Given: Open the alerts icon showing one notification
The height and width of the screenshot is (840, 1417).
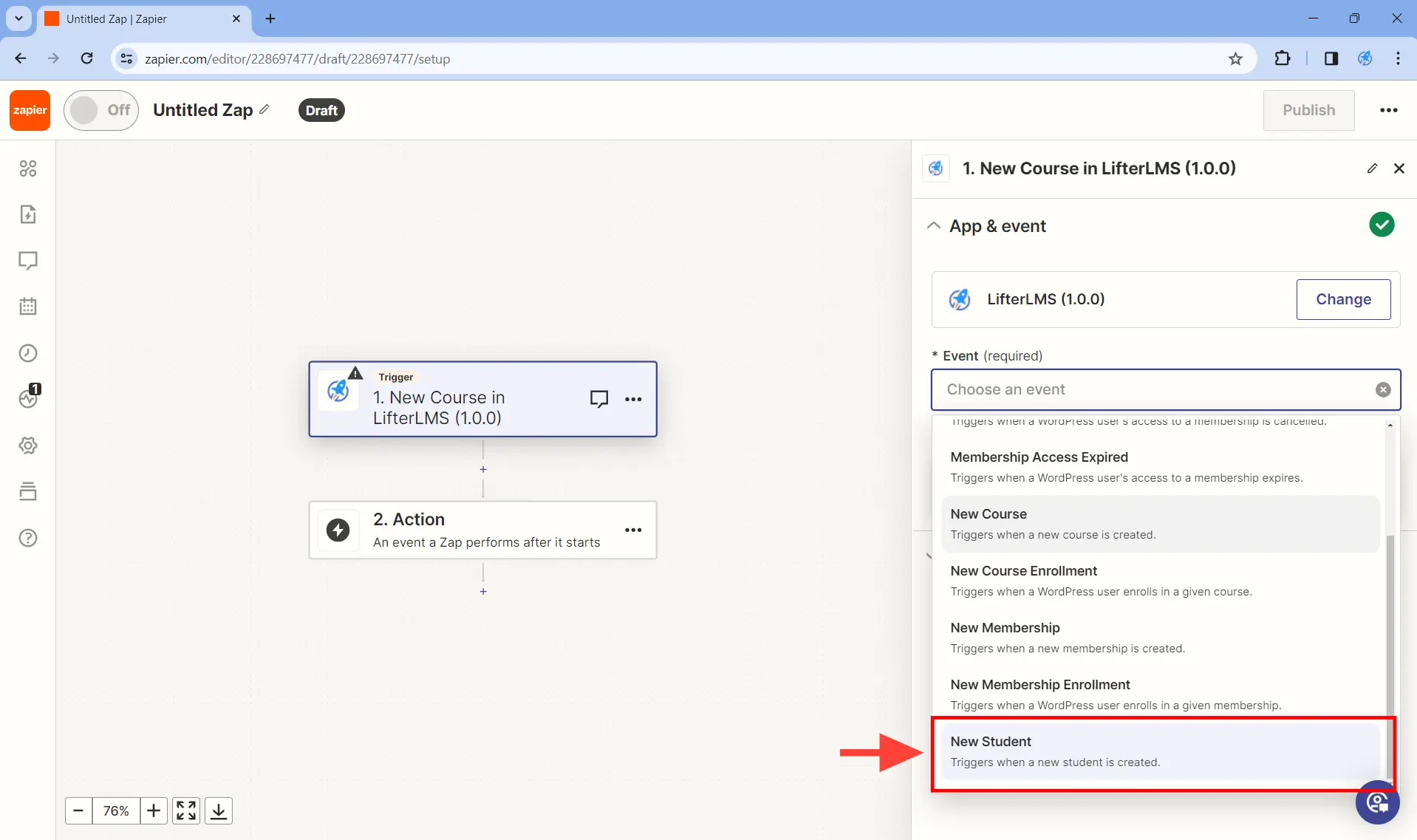Looking at the screenshot, I should coord(28,398).
